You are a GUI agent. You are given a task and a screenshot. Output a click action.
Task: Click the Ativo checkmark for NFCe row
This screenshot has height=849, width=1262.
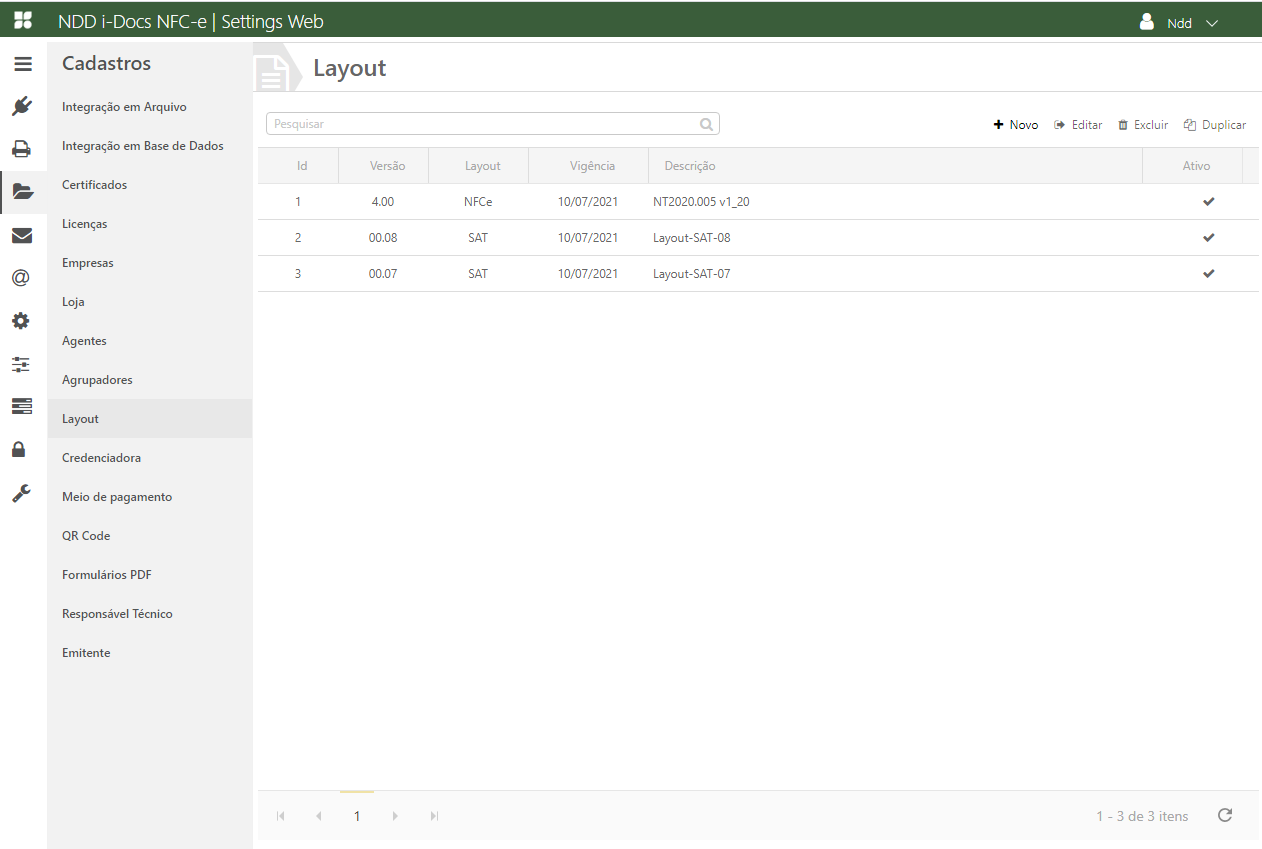click(x=1208, y=202)
